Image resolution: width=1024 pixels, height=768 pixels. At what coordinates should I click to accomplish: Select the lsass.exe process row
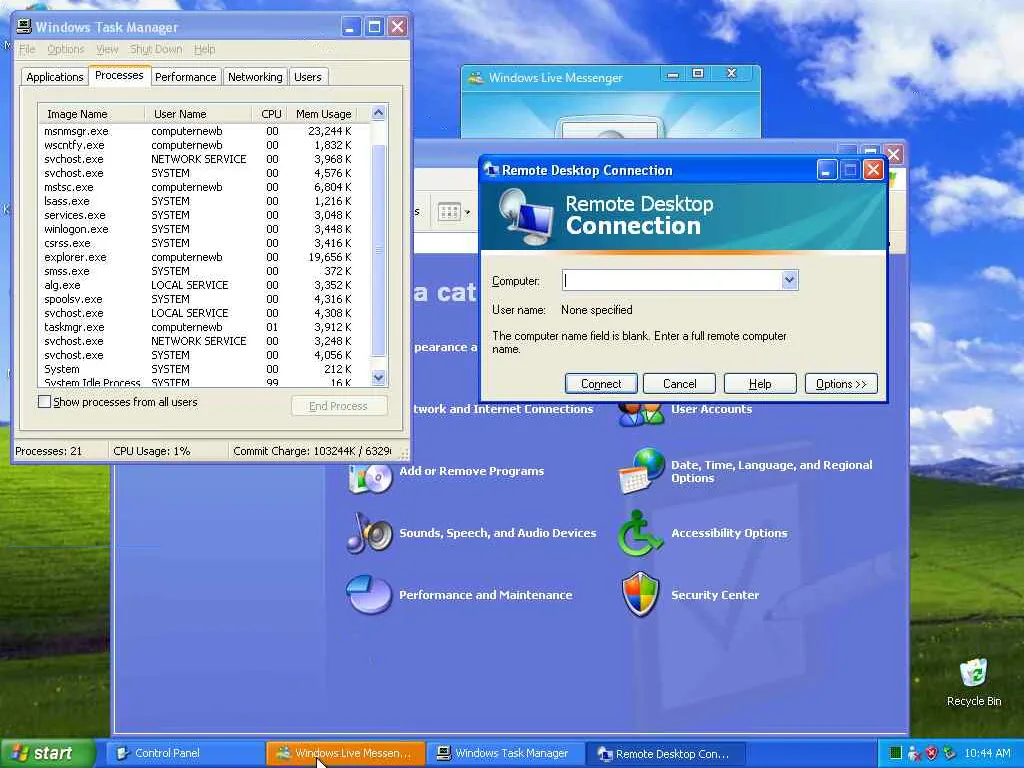click(204, 201)
